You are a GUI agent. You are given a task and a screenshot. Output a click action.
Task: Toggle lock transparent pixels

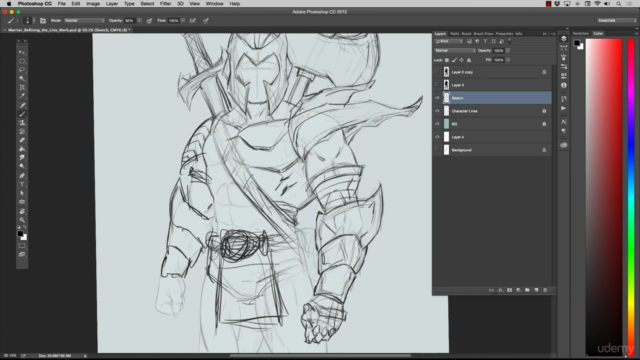447,60
